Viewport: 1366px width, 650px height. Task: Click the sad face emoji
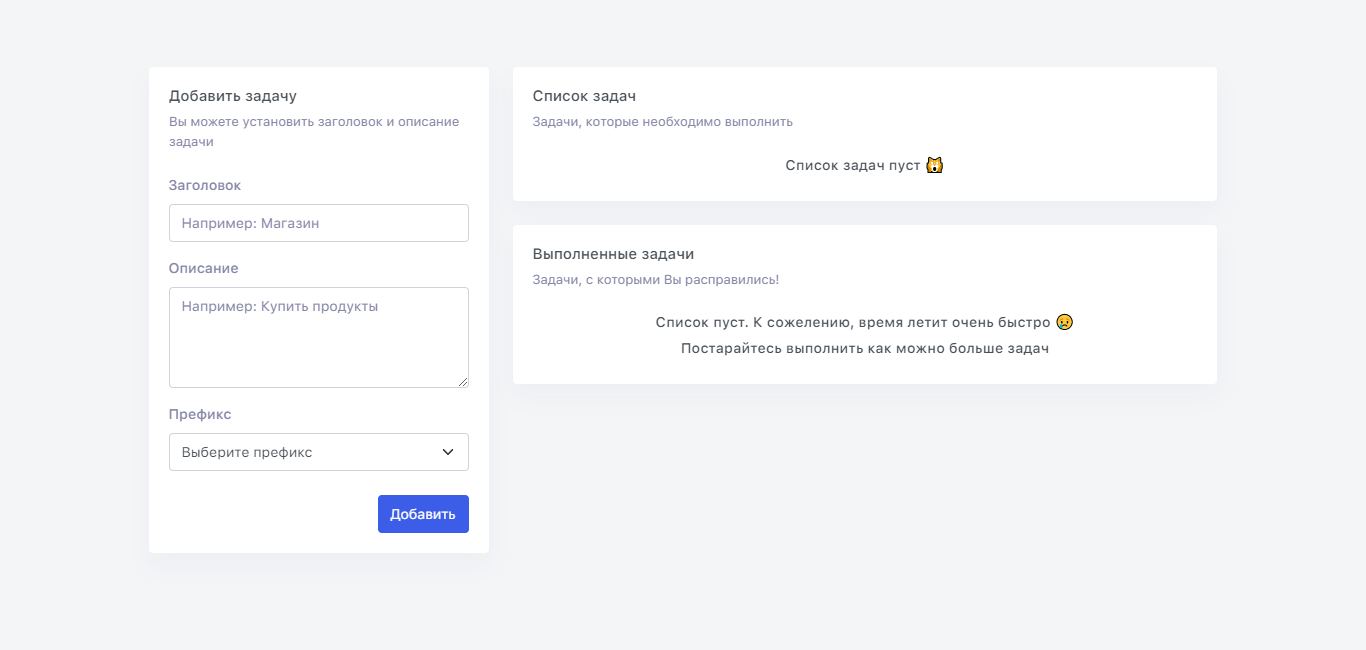pos(1065,322)
